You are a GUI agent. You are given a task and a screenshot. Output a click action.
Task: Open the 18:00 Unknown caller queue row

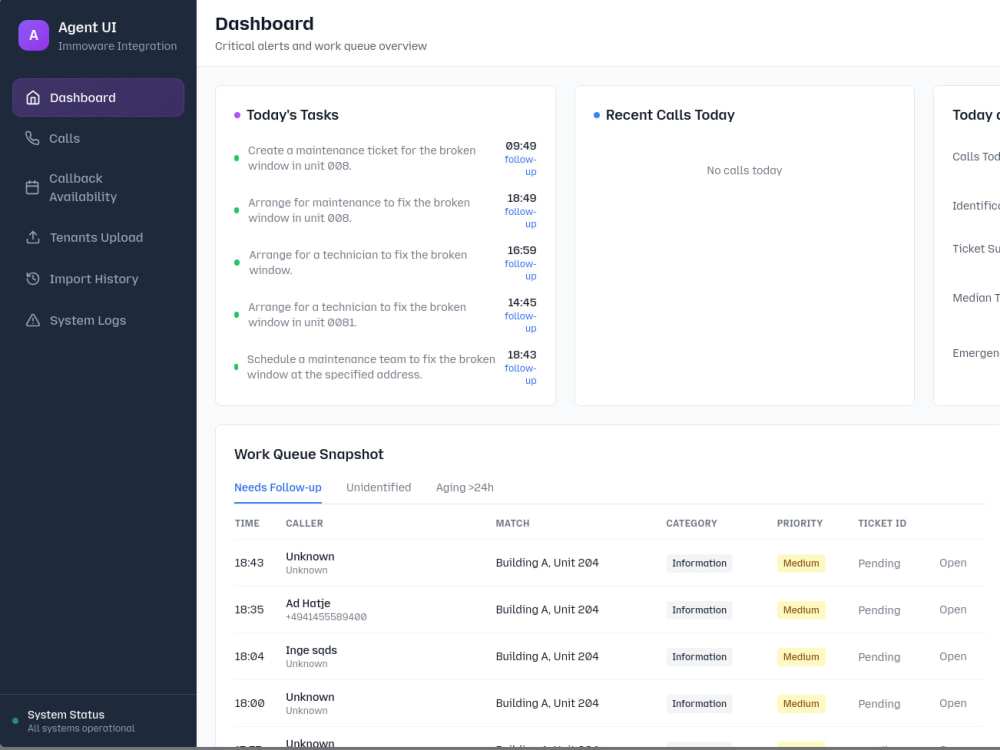(x=609, y=703)
